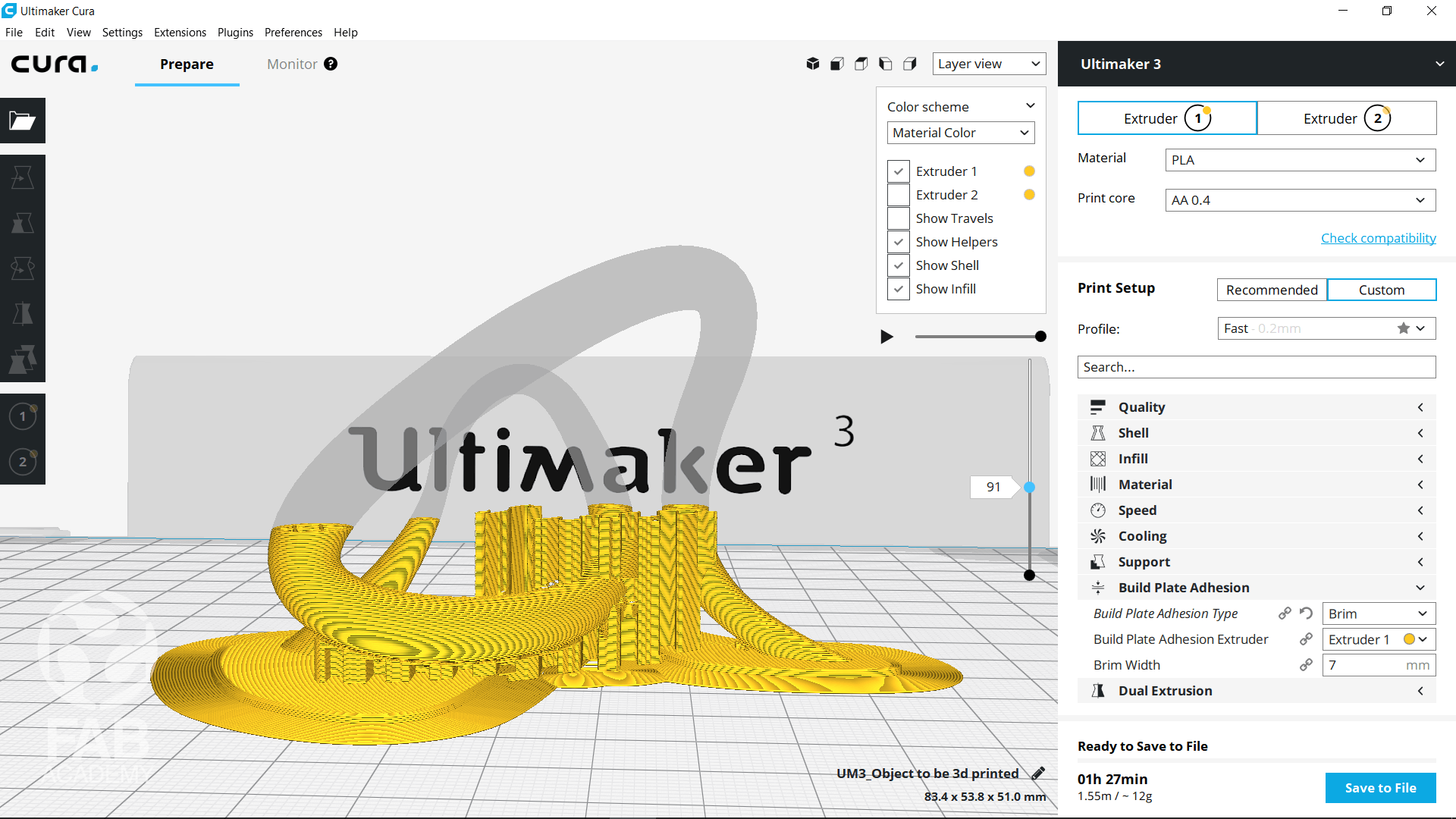Viewport: 1456px width, 819px height.
Task: Open the Material Color scheme dropdown
Action: (961, 133)
